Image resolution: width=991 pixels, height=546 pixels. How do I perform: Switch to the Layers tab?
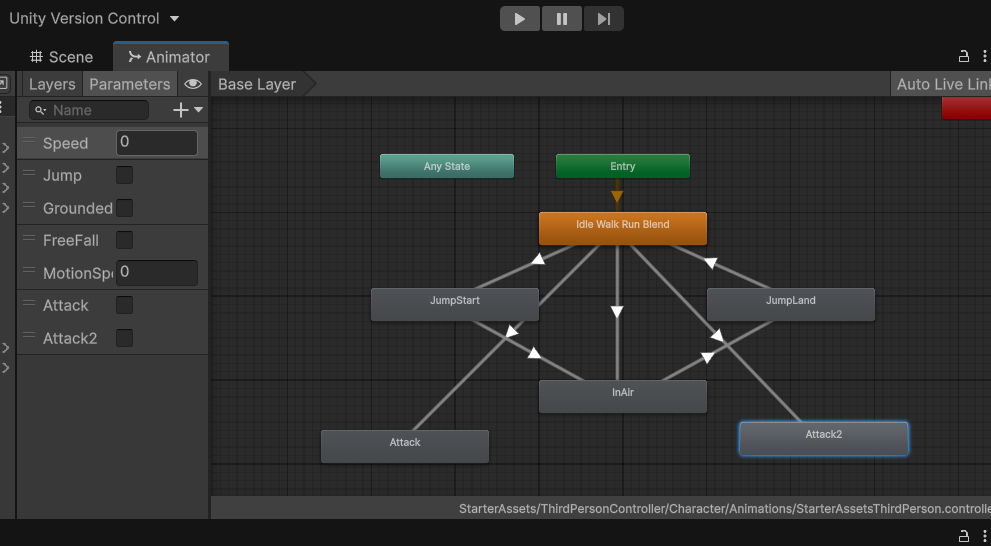click(x=51, y=84)
